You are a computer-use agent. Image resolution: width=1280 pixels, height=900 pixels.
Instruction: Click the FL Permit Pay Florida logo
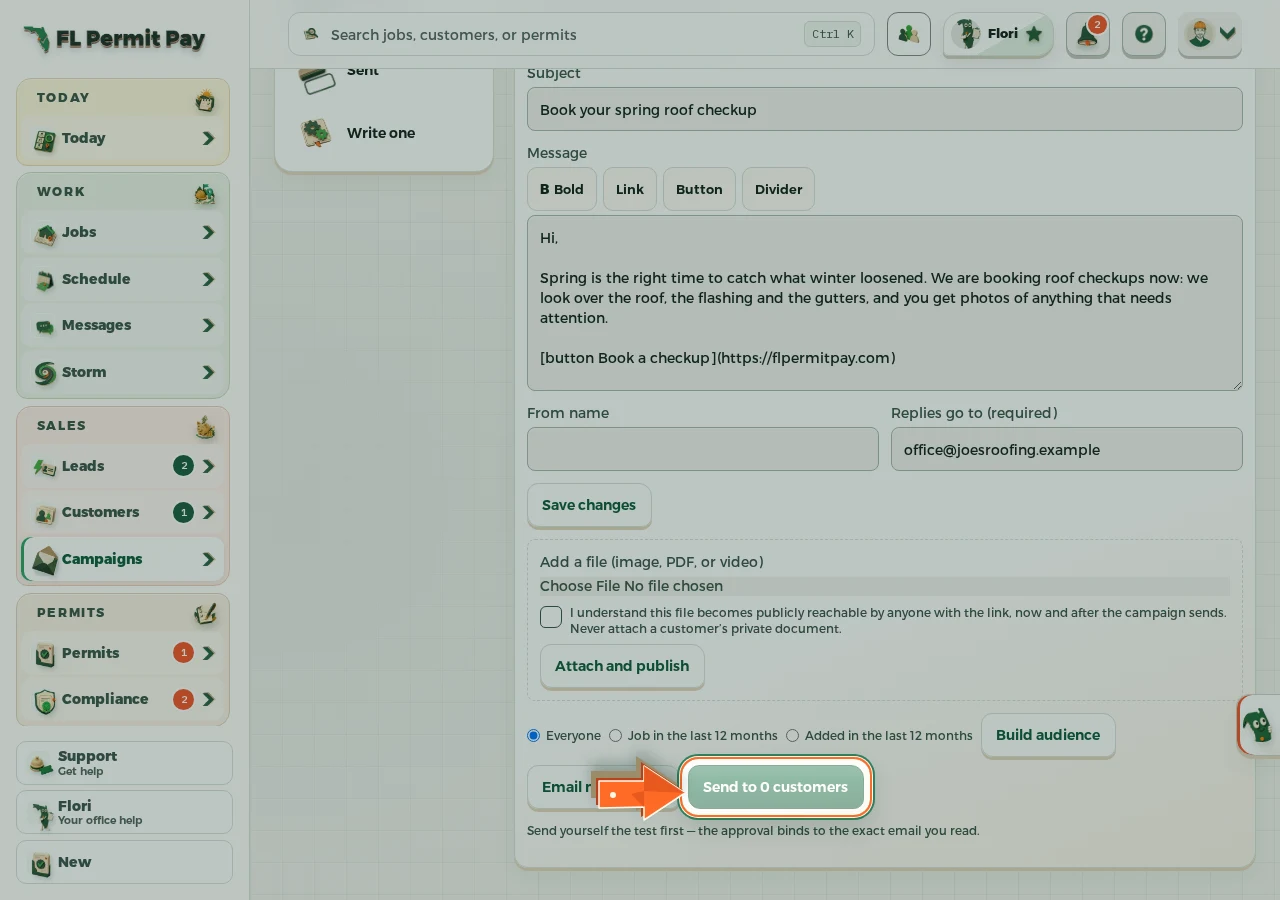[x=37, y=39]
